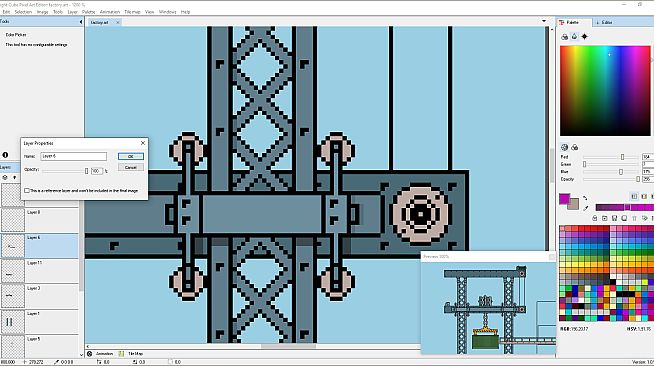Click the eyedropper icon beside the color swatches
The height and width of the screenshot is (366, 654).
click(x=586, y=208)
